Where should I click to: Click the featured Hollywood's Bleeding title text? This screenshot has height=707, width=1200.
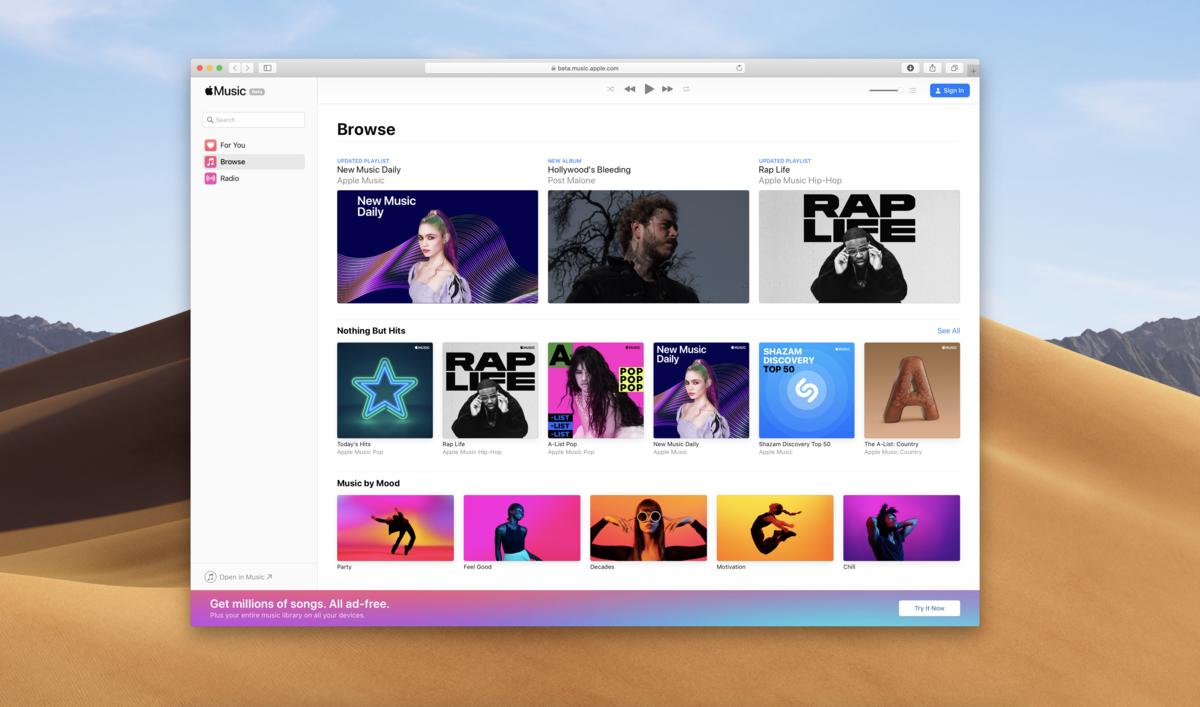click(589, 170)
